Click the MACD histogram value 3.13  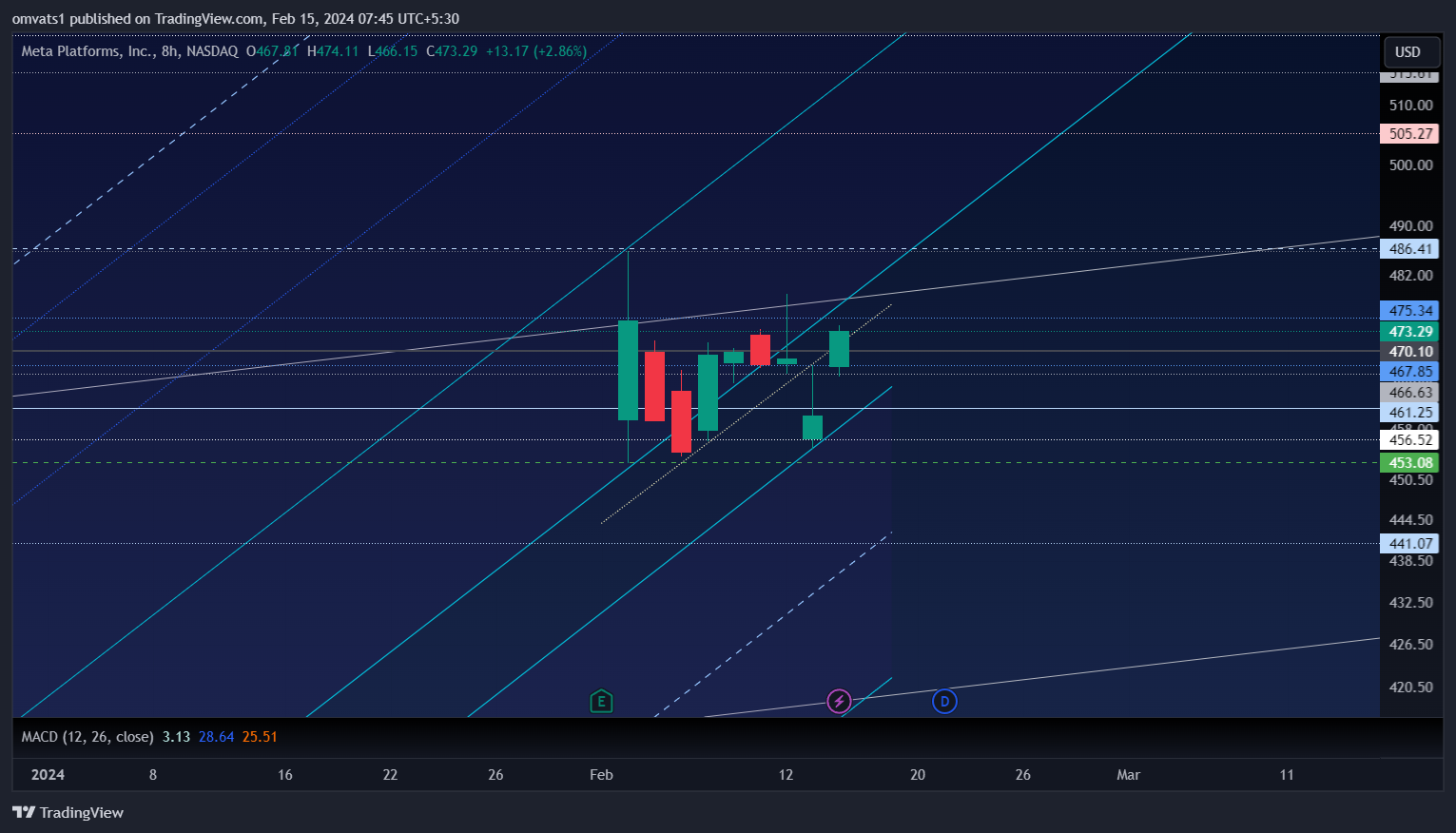coord(176,737)
